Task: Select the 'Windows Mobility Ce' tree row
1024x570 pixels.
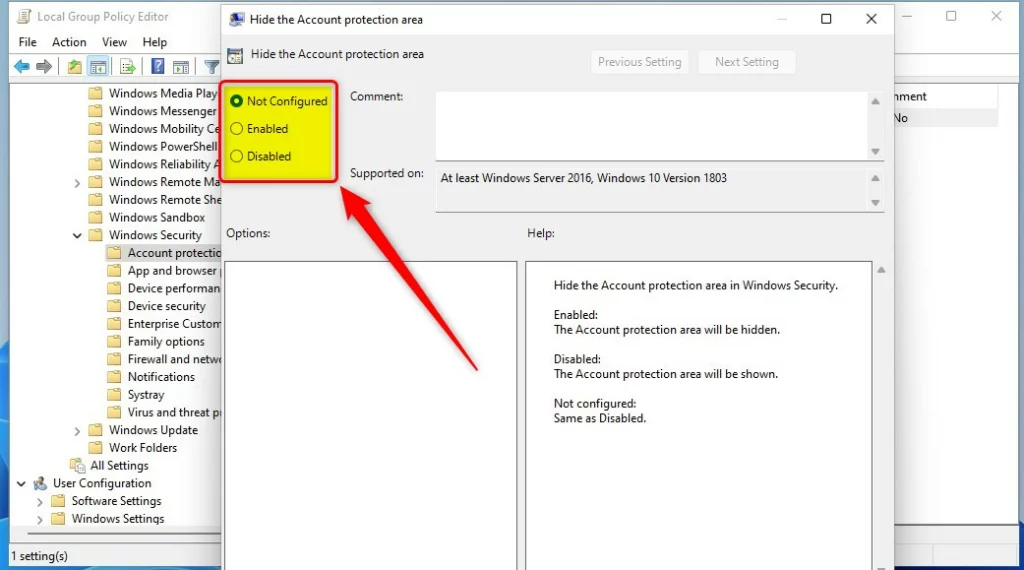Action: [x=164, y=129]
